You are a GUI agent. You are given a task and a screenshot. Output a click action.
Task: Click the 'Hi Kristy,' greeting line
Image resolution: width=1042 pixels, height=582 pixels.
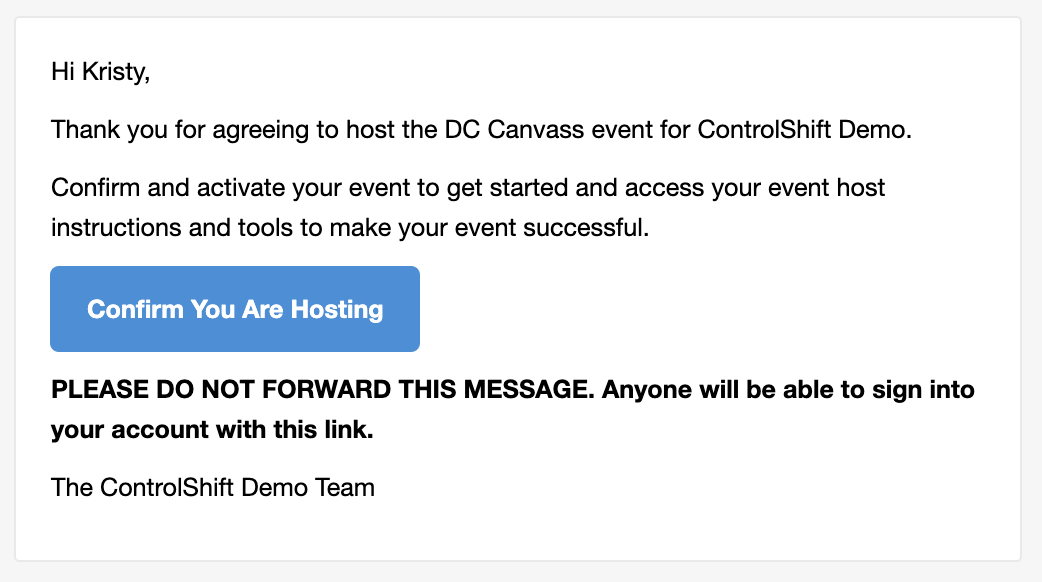click(100, 72)
